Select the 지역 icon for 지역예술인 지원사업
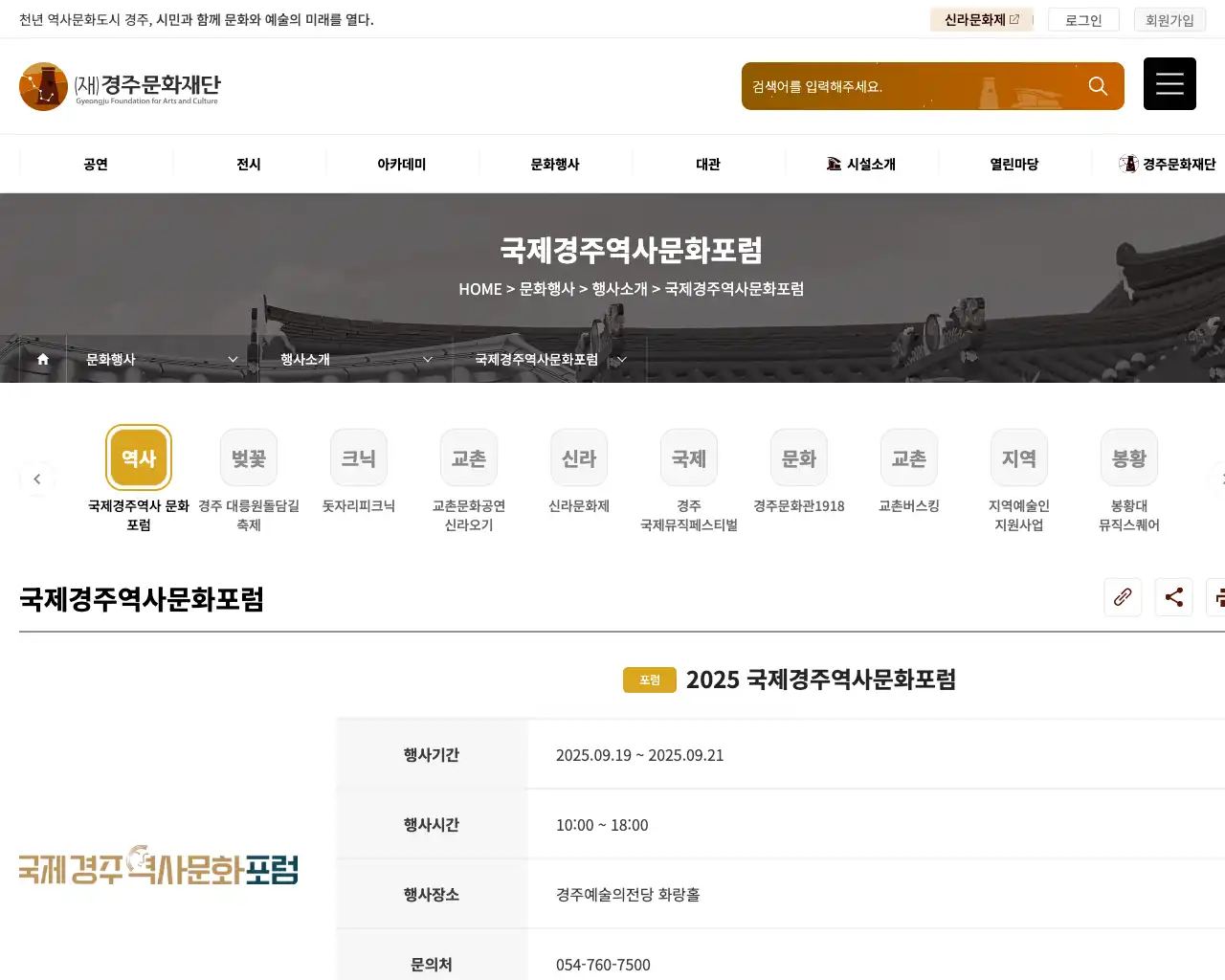Viewport: 1225px width, 980px height. [x=1018, y=457]
